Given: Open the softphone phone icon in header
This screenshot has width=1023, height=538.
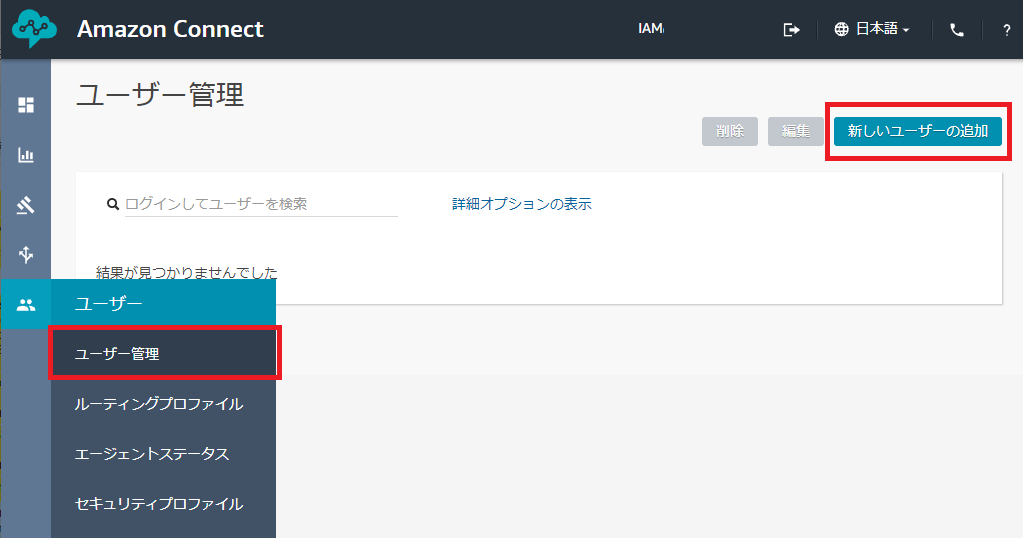Looking at the screenshot, I should [957, 29].
